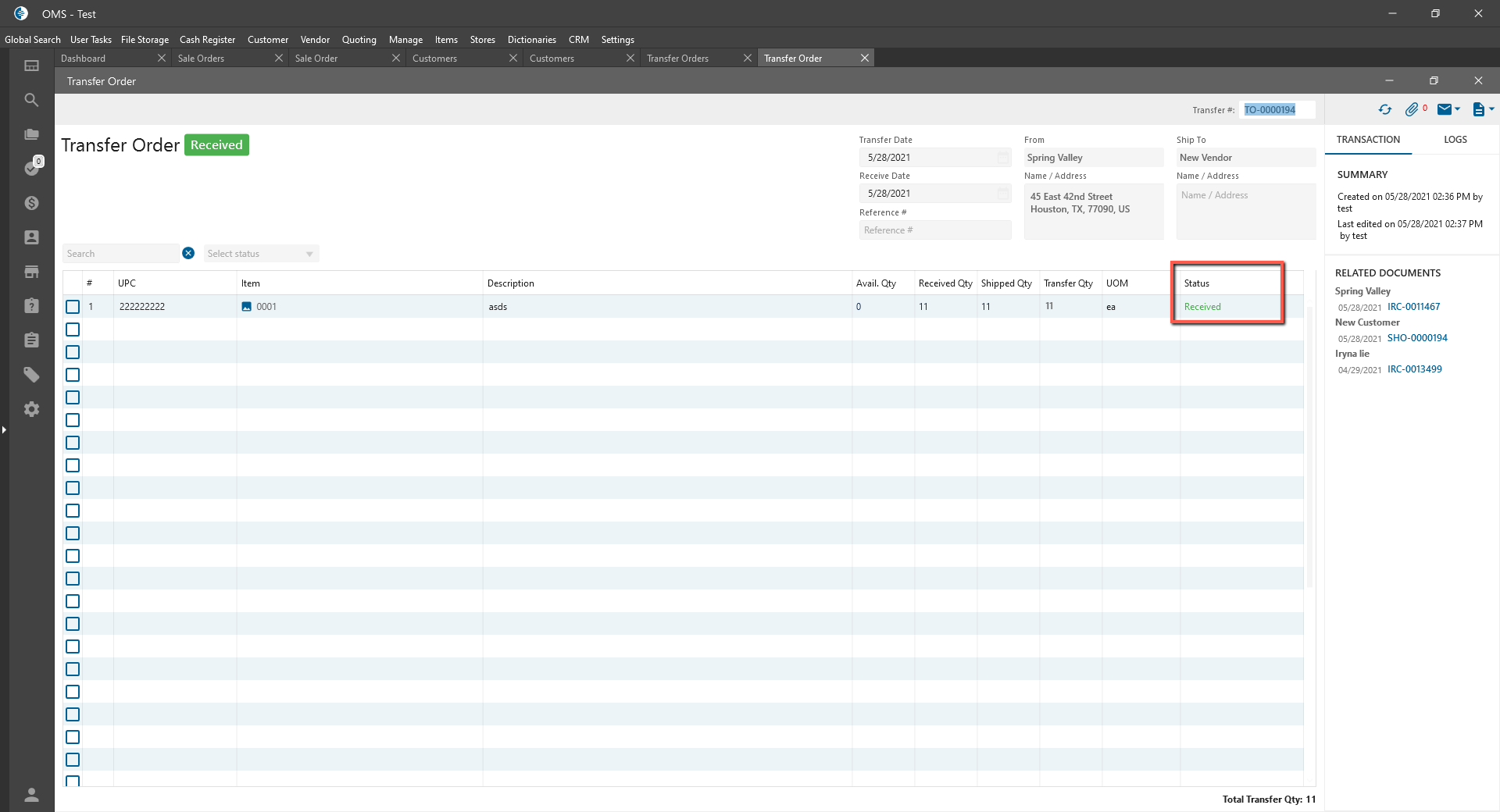The image size is (1500, 812).
Task: Open related document IRC-0013499
Action: [x=1415, y=369]
